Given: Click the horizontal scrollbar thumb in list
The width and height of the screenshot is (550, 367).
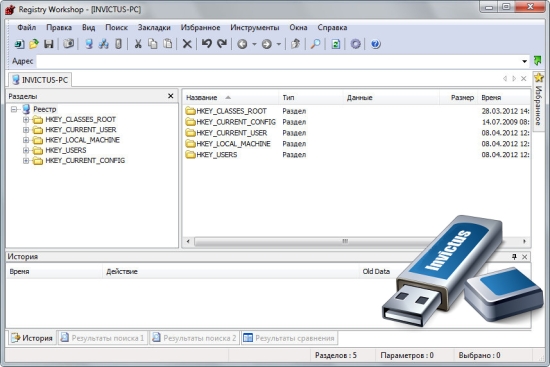Looking at the screenshot, I should [312, 241].
